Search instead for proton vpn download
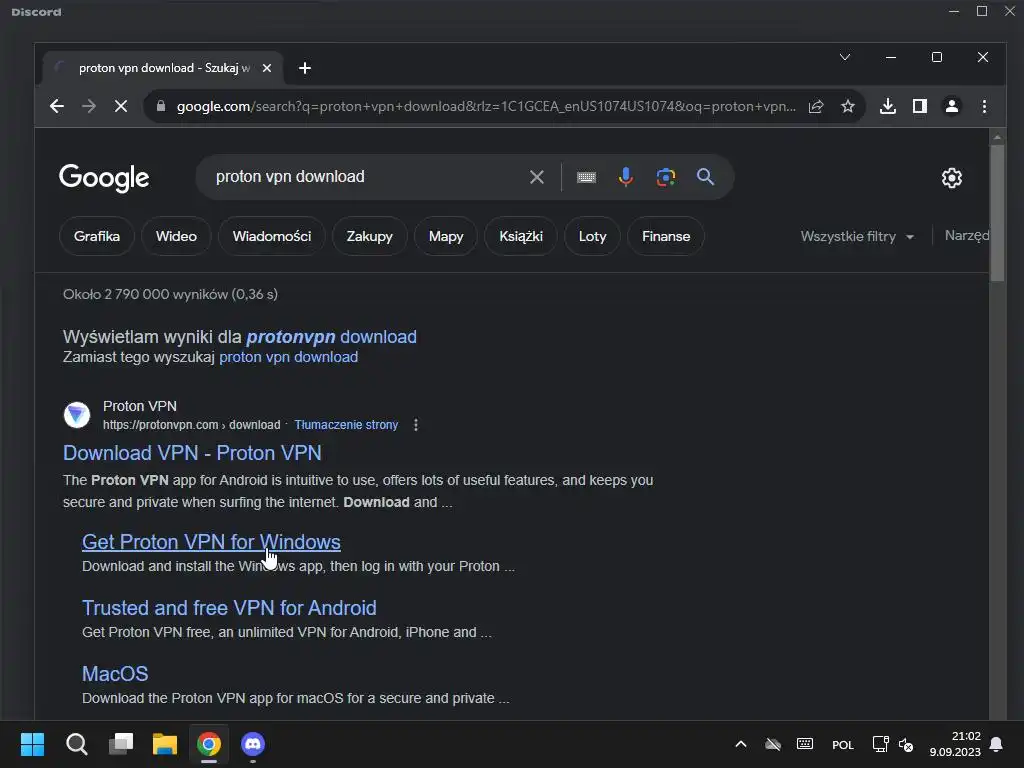Screen dimensions: 1024x768 289,357
